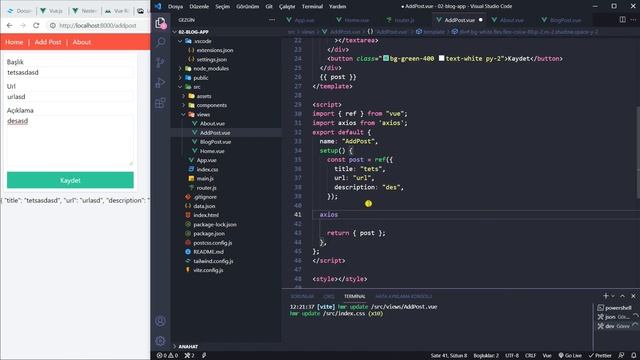The image size is (640, 360).
Task: Open the Manage gear icon
Action: pos(160,340)
